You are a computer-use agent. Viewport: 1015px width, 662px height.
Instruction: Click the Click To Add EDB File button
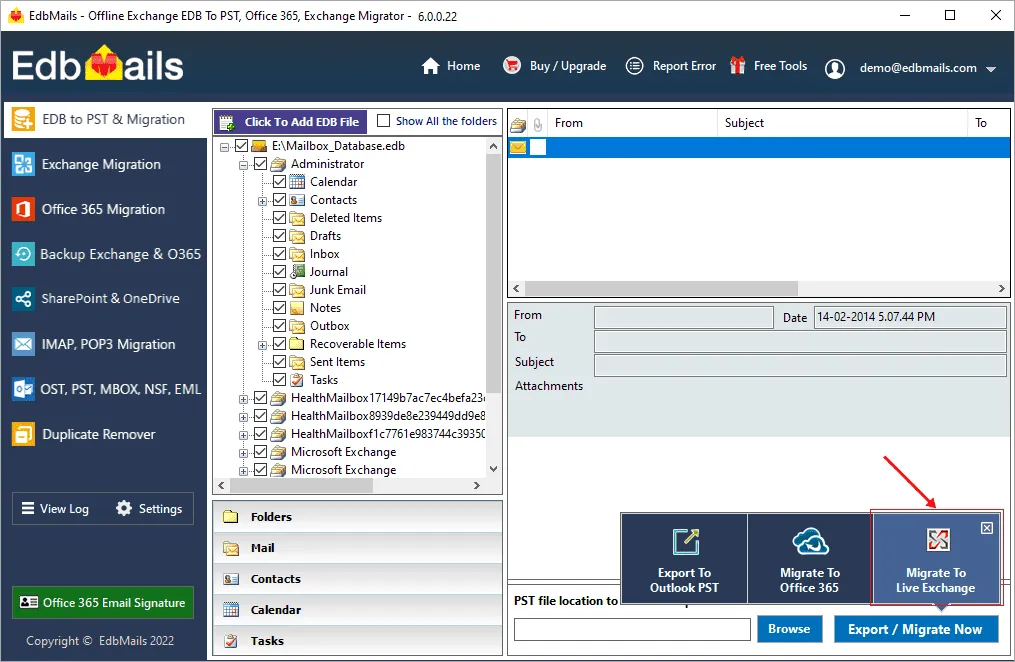(291, 122)
